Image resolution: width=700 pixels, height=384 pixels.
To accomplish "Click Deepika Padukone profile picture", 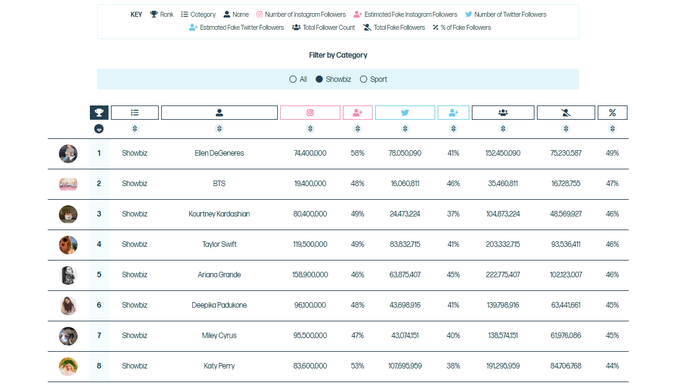I will click(x=68, y=305).
